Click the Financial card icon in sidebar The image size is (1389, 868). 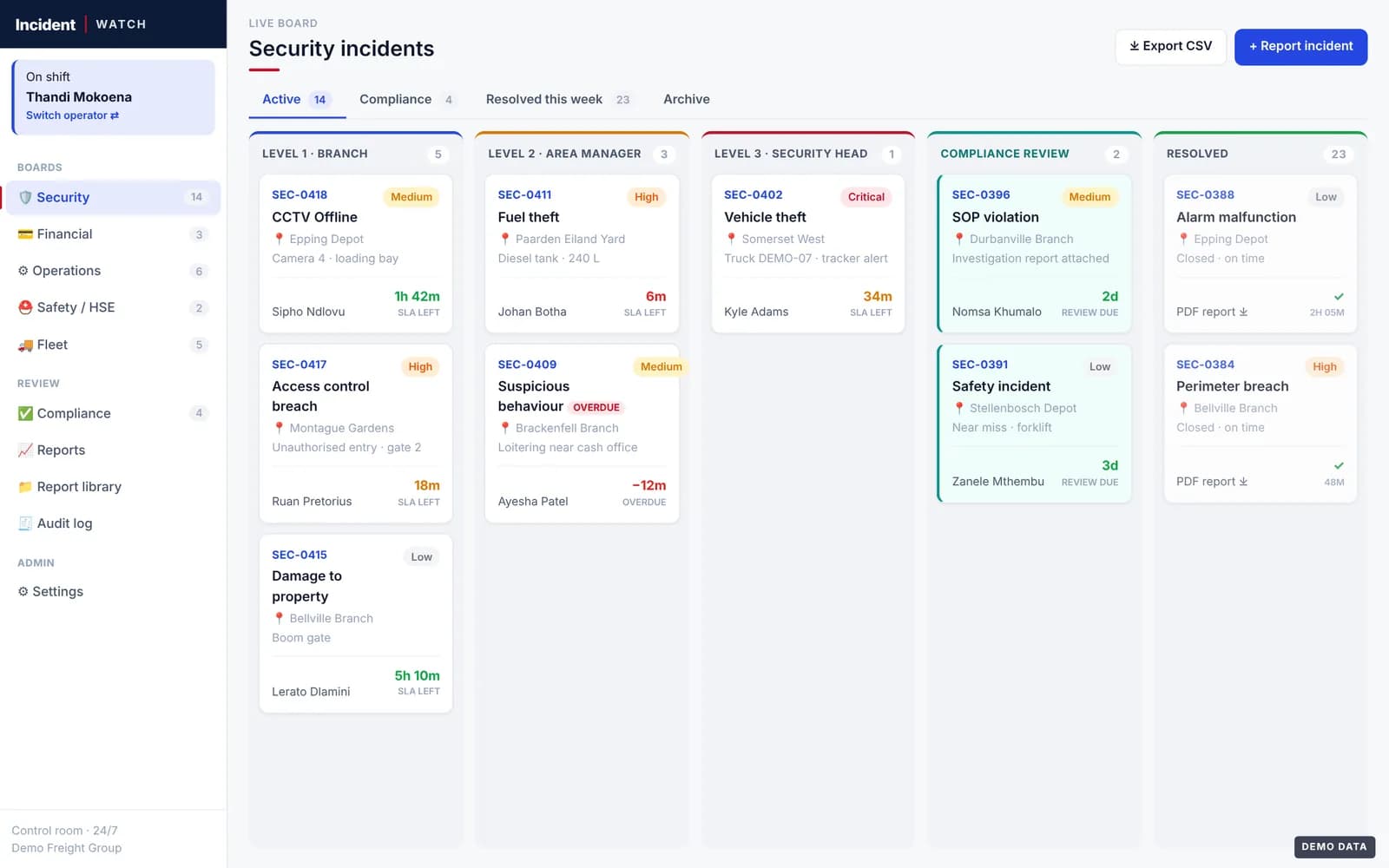coord(25,234)
